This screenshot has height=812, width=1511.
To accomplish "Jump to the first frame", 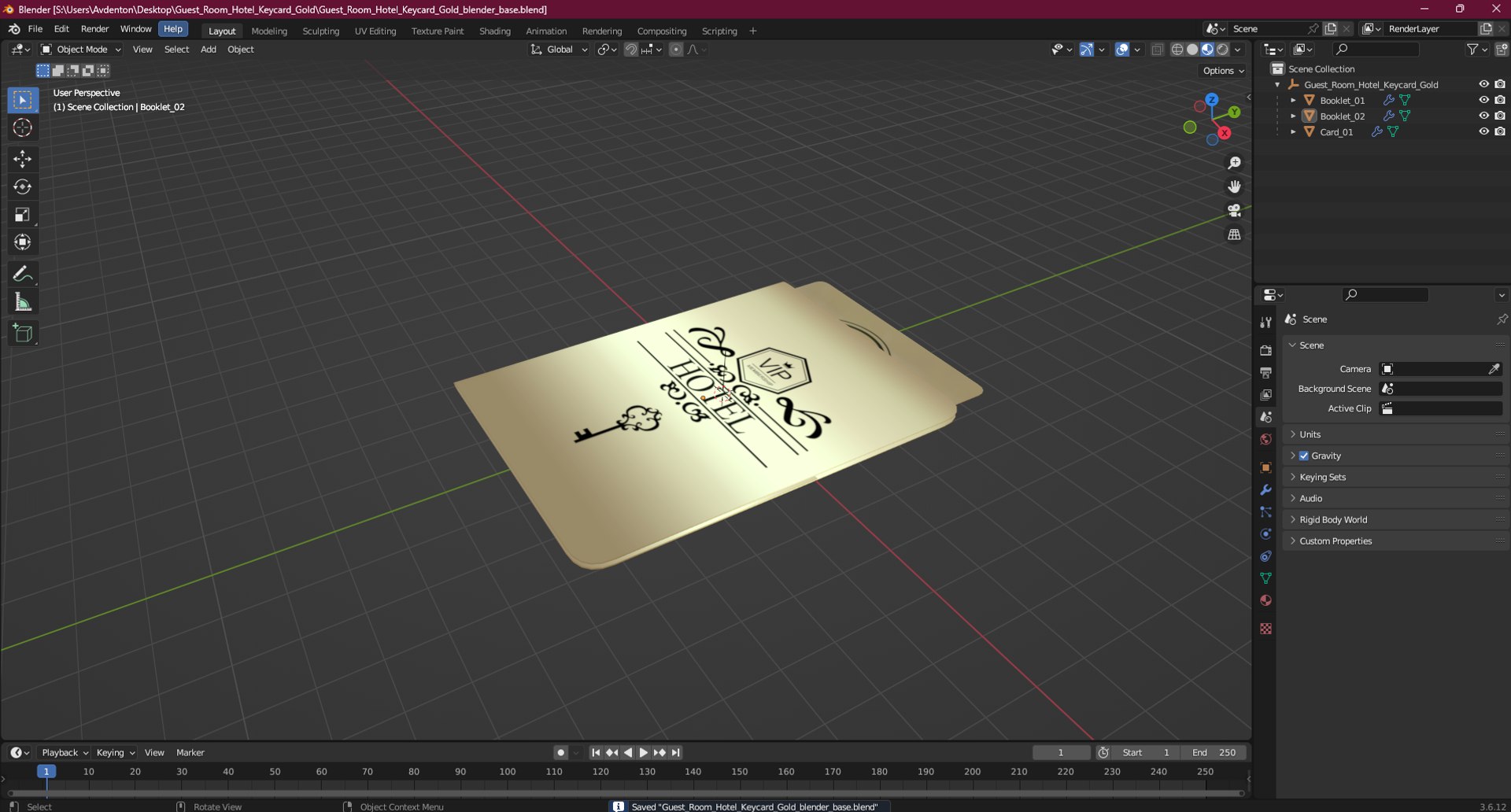I will pos(596,753).
